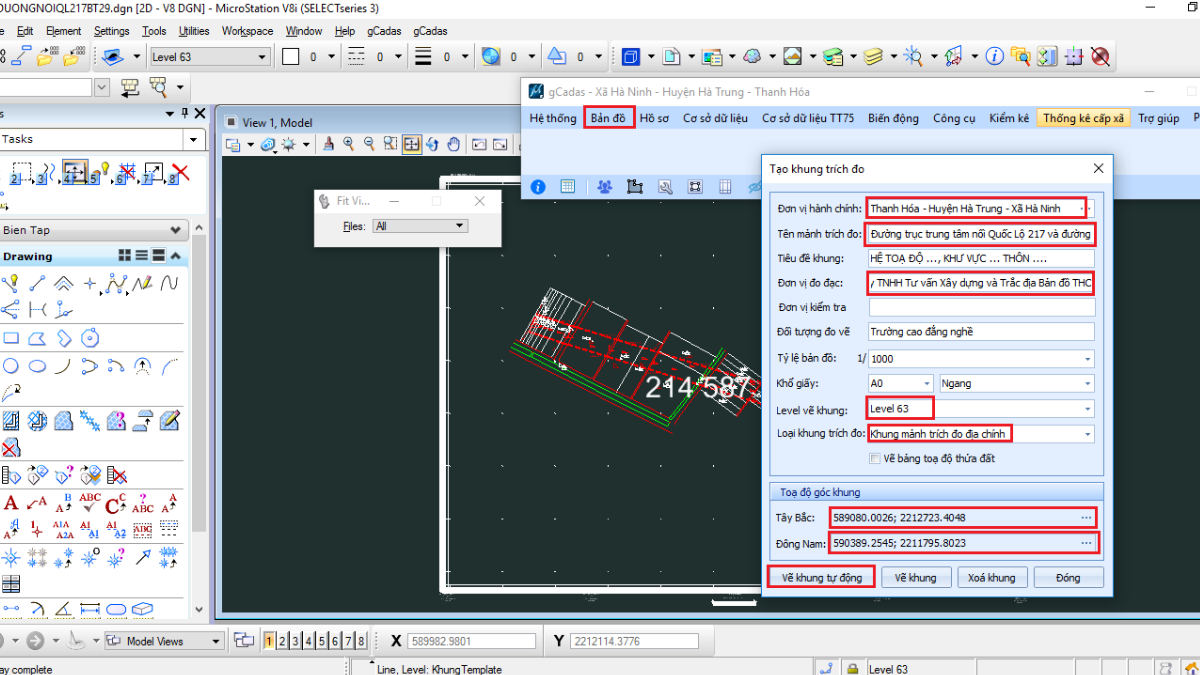The width and height of the screenshot is (1200, 675).
Task: Select the Place Text 'A' tool
Action: 11,503
